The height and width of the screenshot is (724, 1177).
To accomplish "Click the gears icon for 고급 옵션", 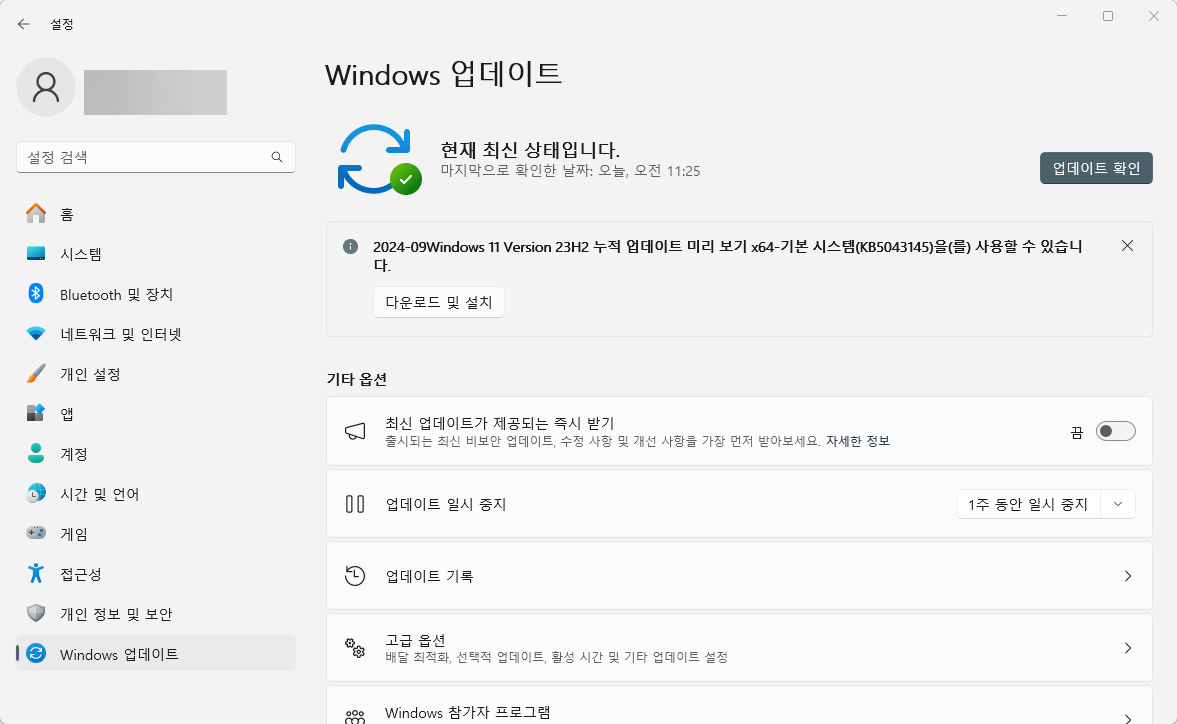I will [x=355, y=647].
